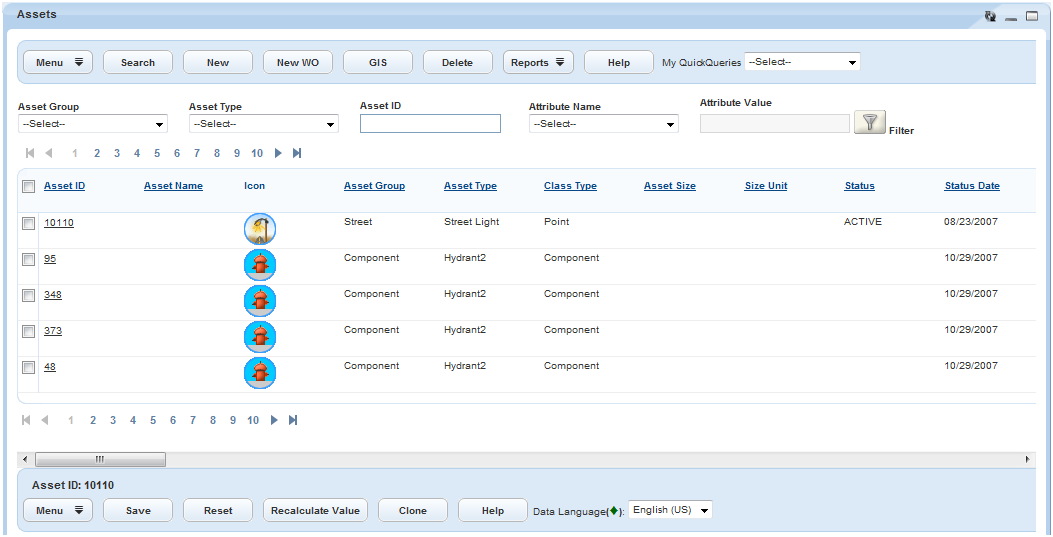Toggle the select-all checkbox in table header
Viewport: 1053px width, 537px height.
29,186
